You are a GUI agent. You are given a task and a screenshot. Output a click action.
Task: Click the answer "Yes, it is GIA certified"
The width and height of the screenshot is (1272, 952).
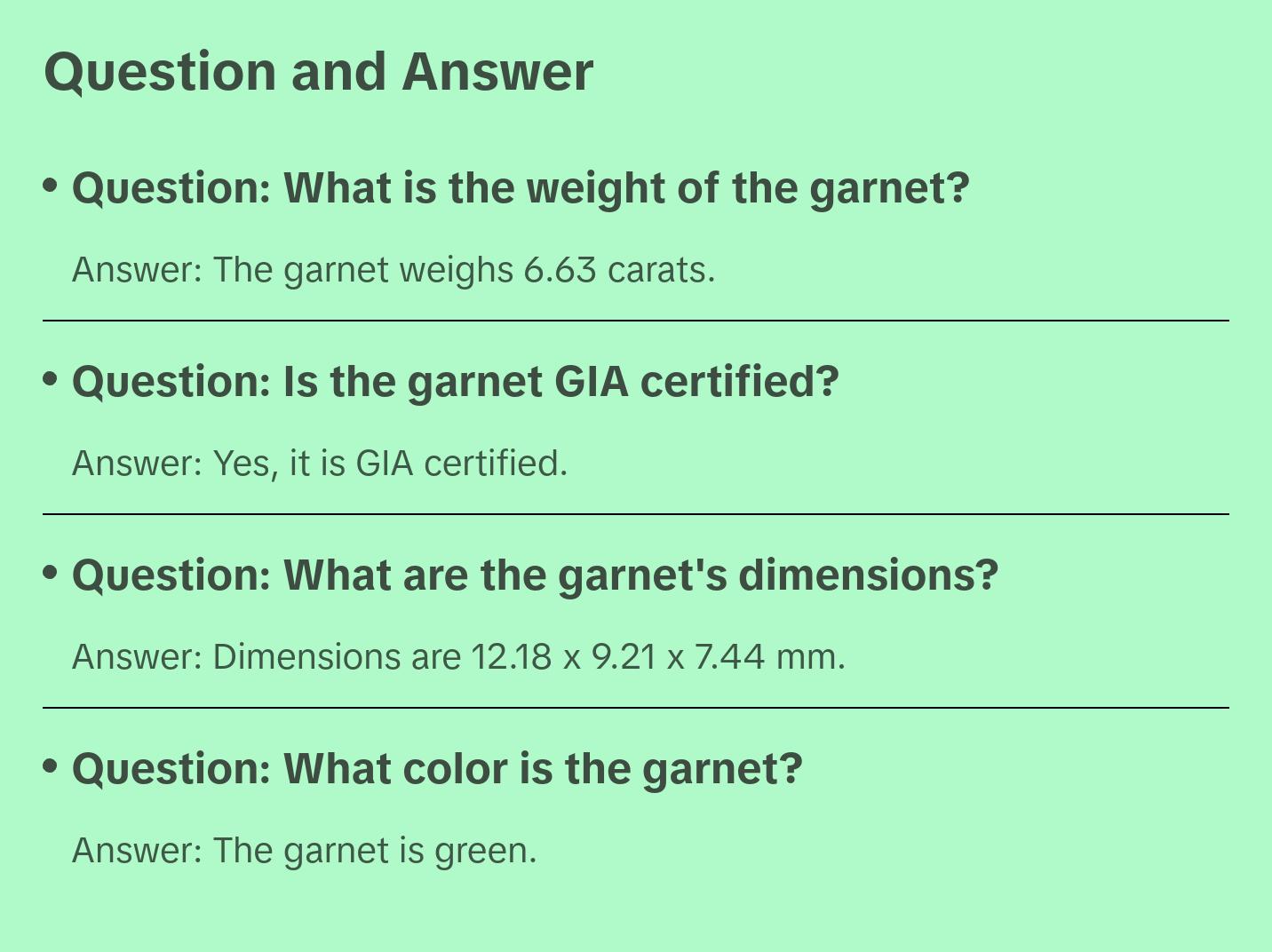[320, 464]
